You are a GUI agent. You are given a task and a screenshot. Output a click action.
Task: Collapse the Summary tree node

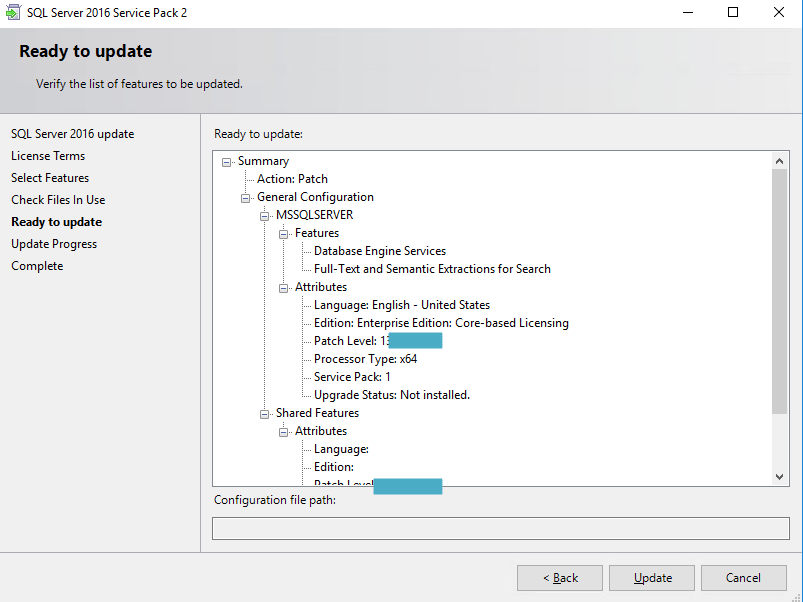click(x=226, y=162)
